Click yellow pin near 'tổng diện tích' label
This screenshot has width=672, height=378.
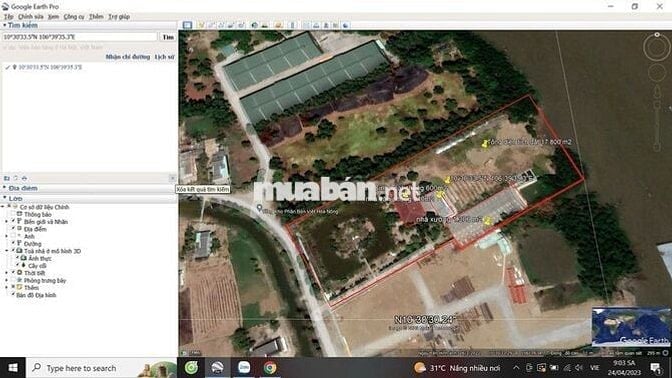click(484, 144)
